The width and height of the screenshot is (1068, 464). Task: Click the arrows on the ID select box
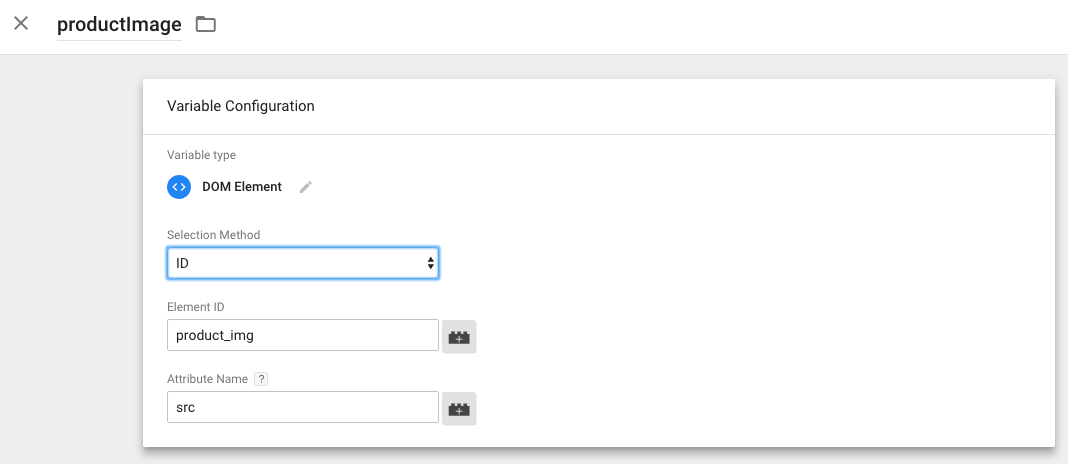430,263
